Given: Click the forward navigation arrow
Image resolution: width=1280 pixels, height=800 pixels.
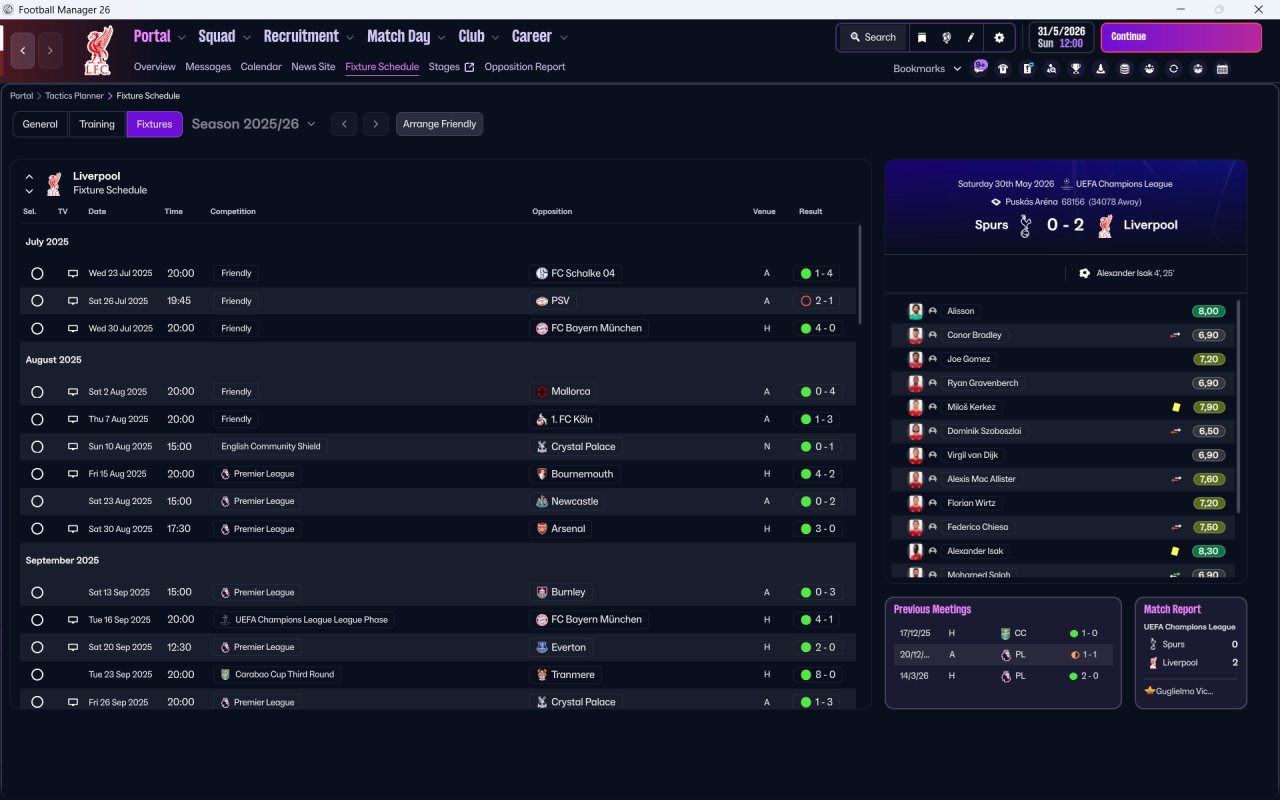Looking at the screenshot, I should [x=50, y=50].
